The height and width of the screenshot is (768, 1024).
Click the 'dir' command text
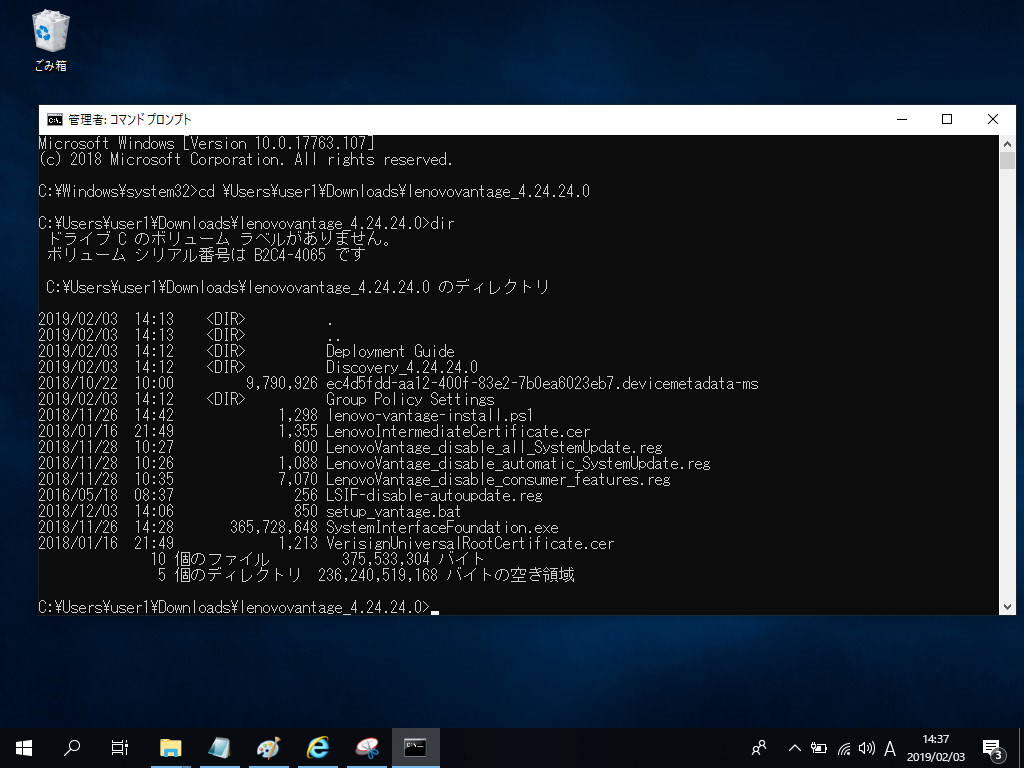click(x=442, y=223)
